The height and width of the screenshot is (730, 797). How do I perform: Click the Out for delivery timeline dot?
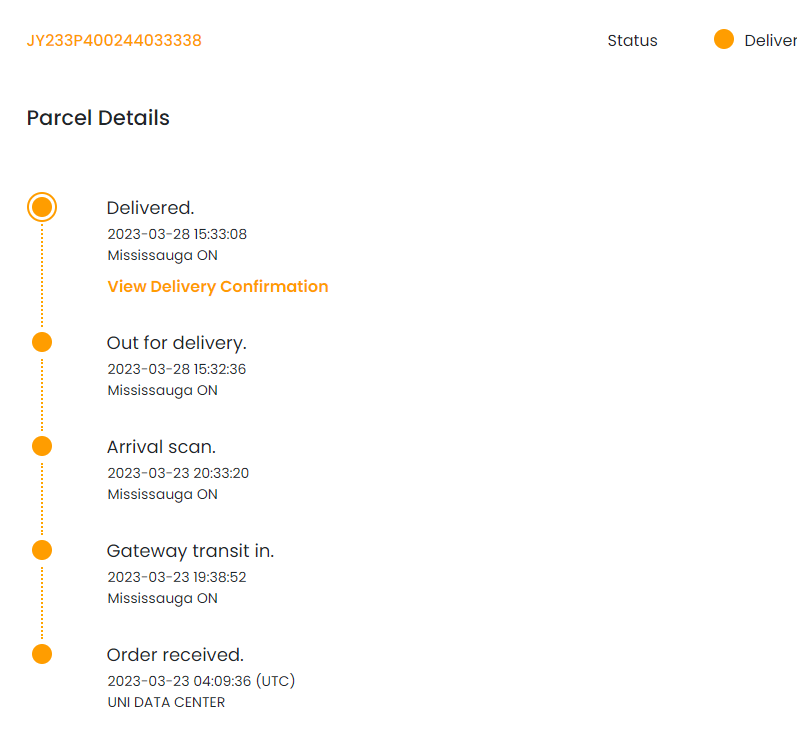point(42,342)
